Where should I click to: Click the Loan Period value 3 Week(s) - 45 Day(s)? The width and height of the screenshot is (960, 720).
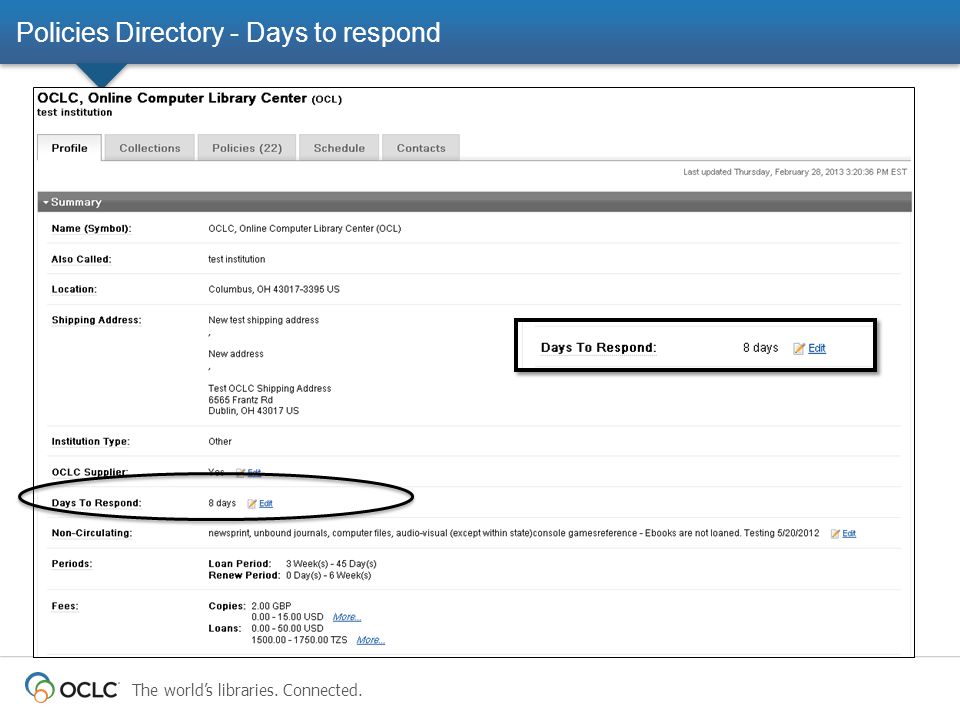(x=331, y=563)
